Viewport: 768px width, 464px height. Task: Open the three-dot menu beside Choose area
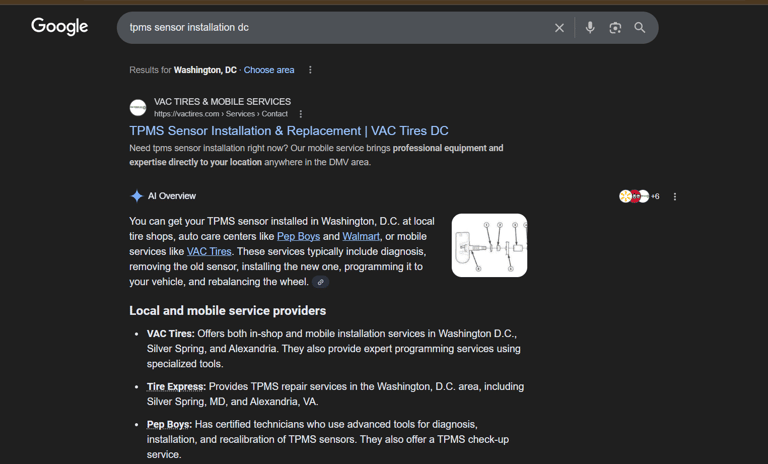pos(310,70)
